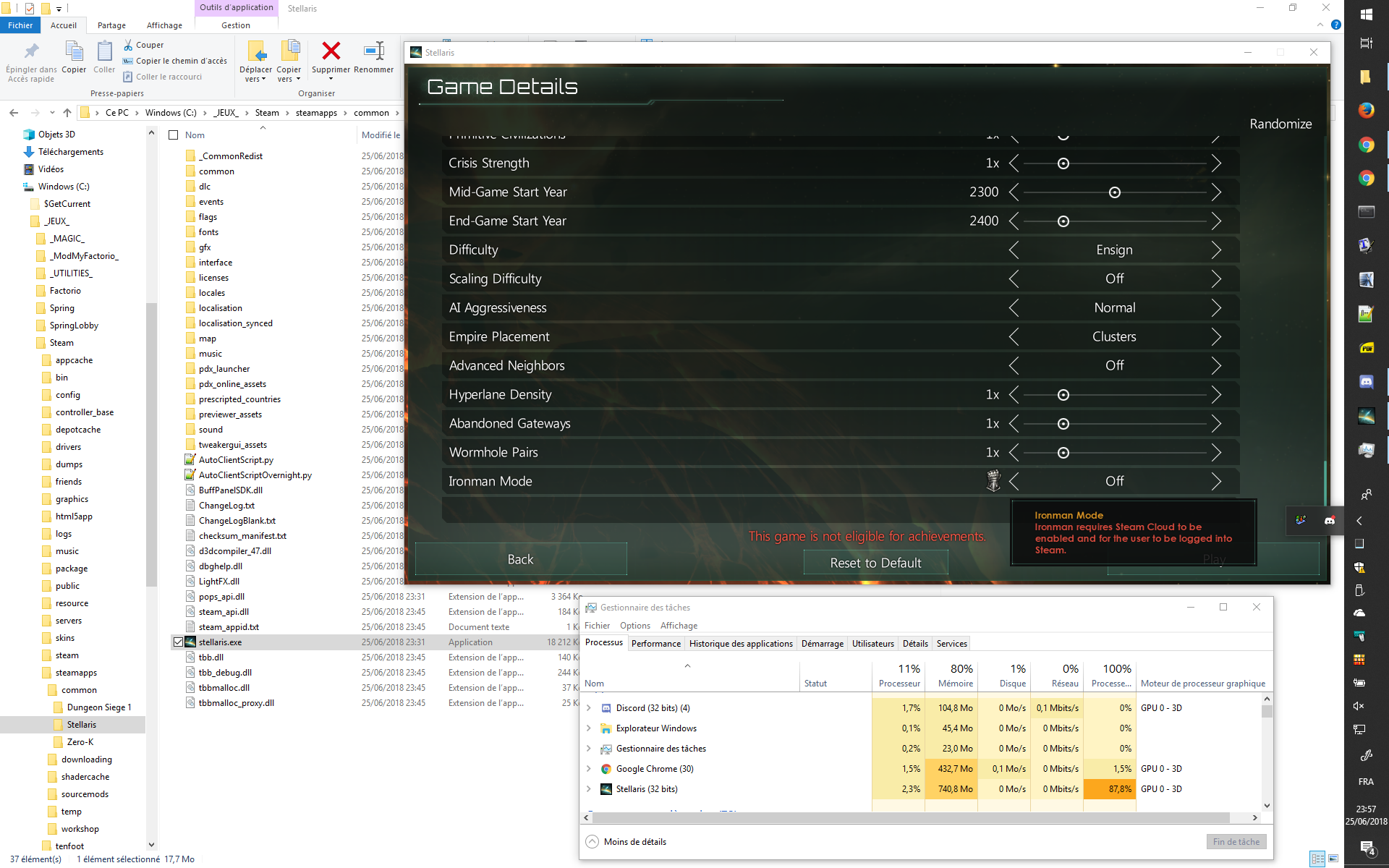Change AI Aggressiveness with left arrow
The width and height of the screenshot is (1389, 868).
[x=1014, y=308]
